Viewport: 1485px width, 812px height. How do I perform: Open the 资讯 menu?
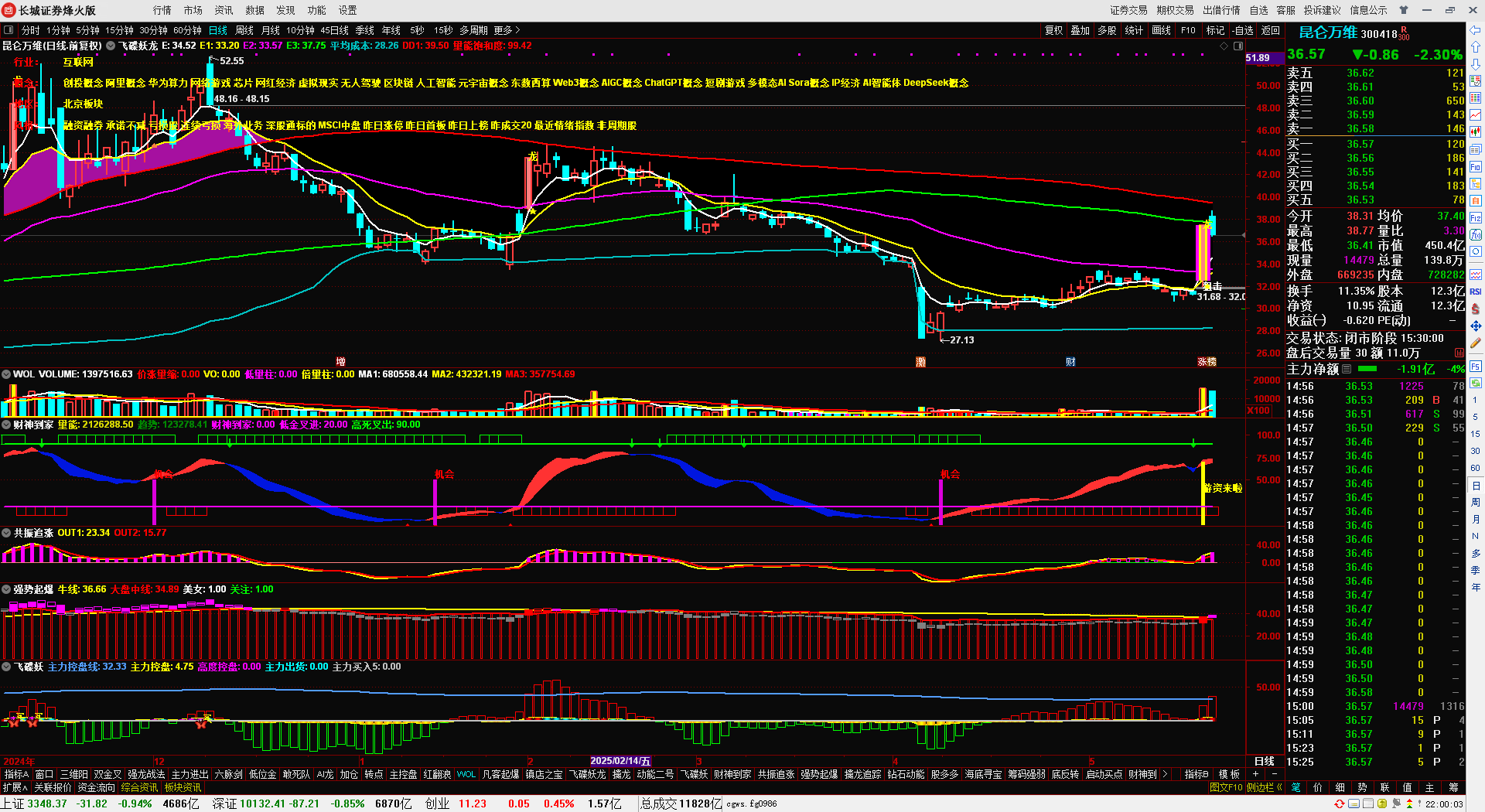[224, 10]
